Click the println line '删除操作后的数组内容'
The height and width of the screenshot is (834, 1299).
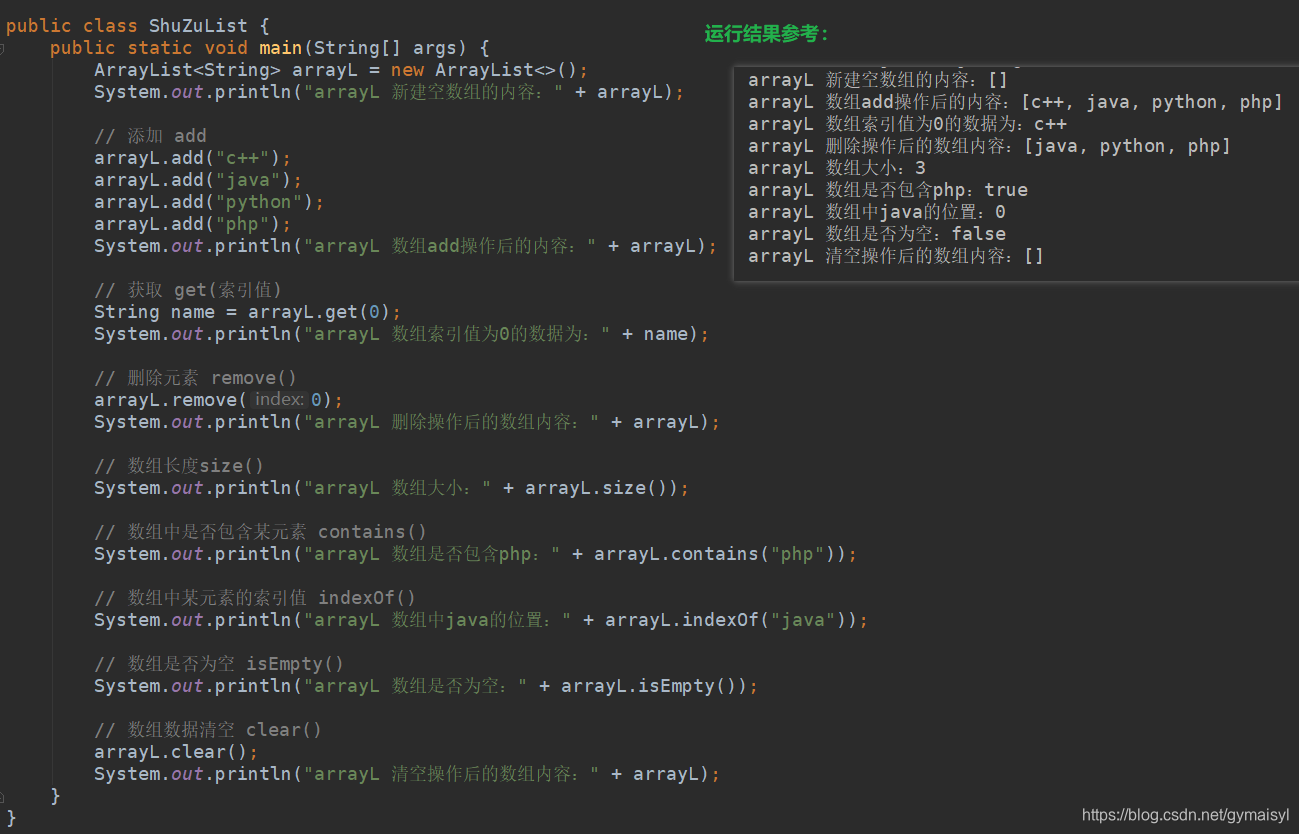(407, 422)
